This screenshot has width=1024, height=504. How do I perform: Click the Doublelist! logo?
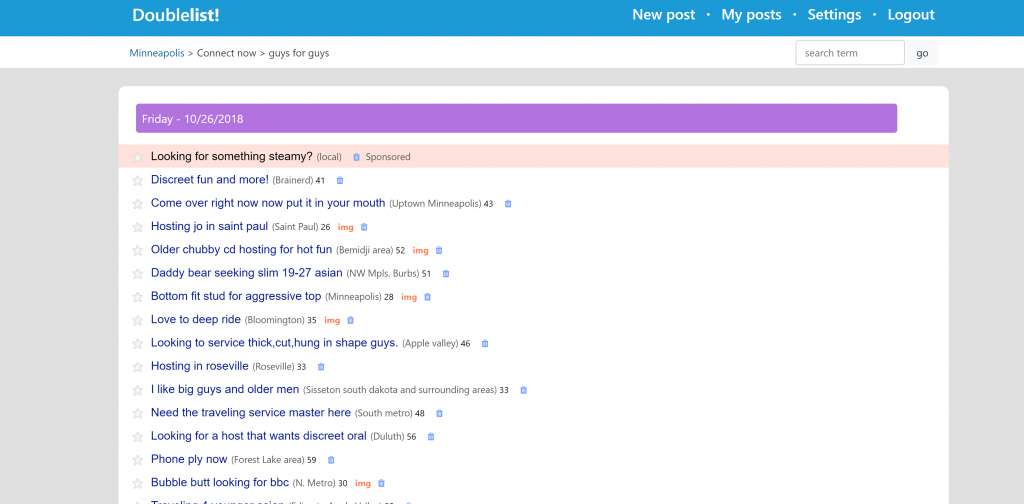[176, 15]
